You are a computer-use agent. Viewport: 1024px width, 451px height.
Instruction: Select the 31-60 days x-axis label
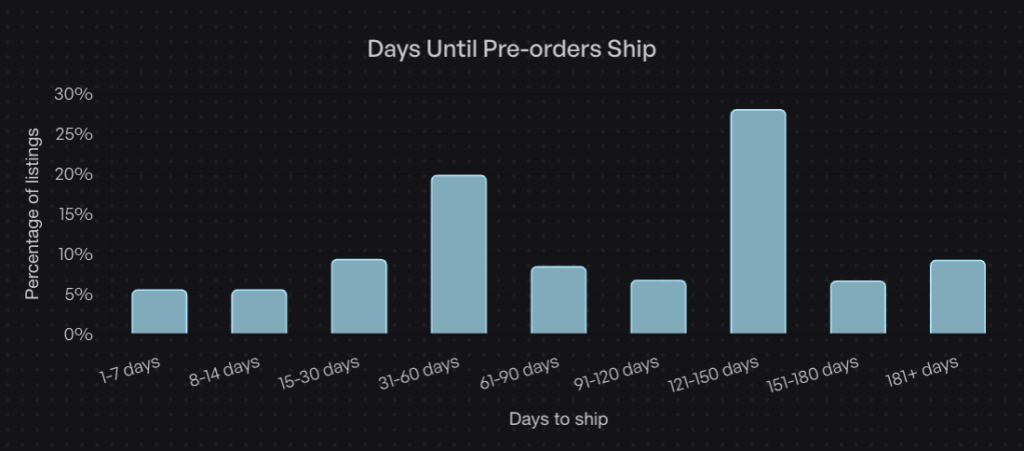tap(419, 373)
